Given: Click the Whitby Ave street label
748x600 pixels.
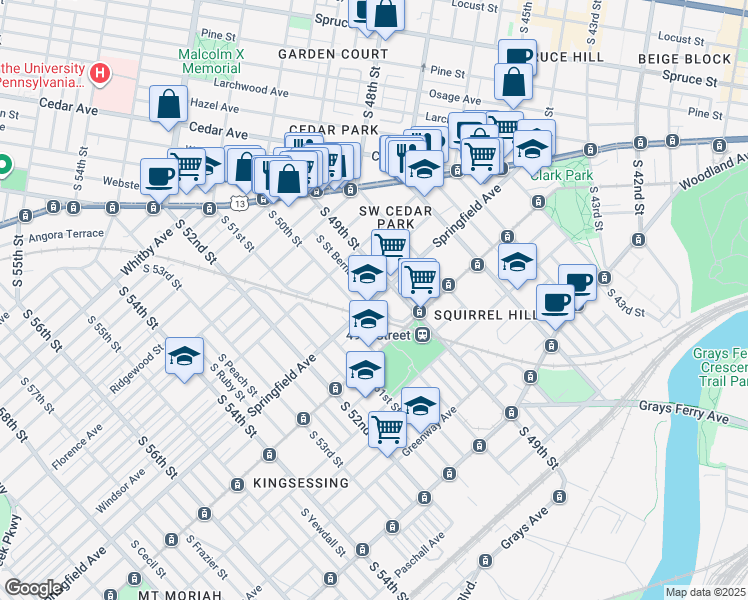Looking at the screenshot, I should [x=146, y=252].
